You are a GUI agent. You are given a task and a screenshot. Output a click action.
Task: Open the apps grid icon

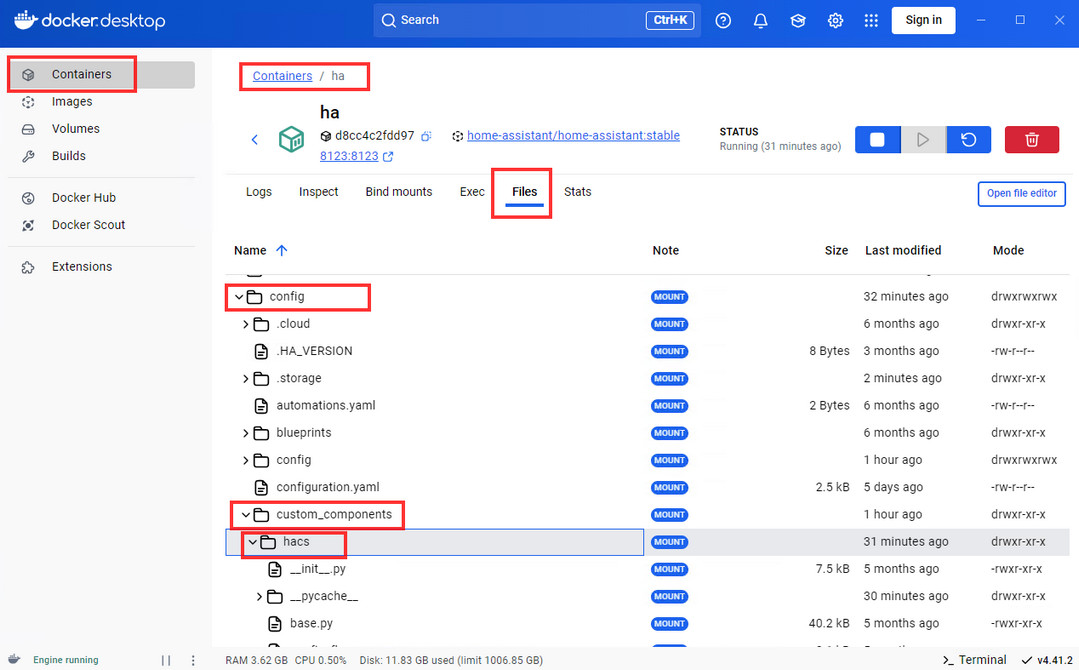[x=871, y=21]
